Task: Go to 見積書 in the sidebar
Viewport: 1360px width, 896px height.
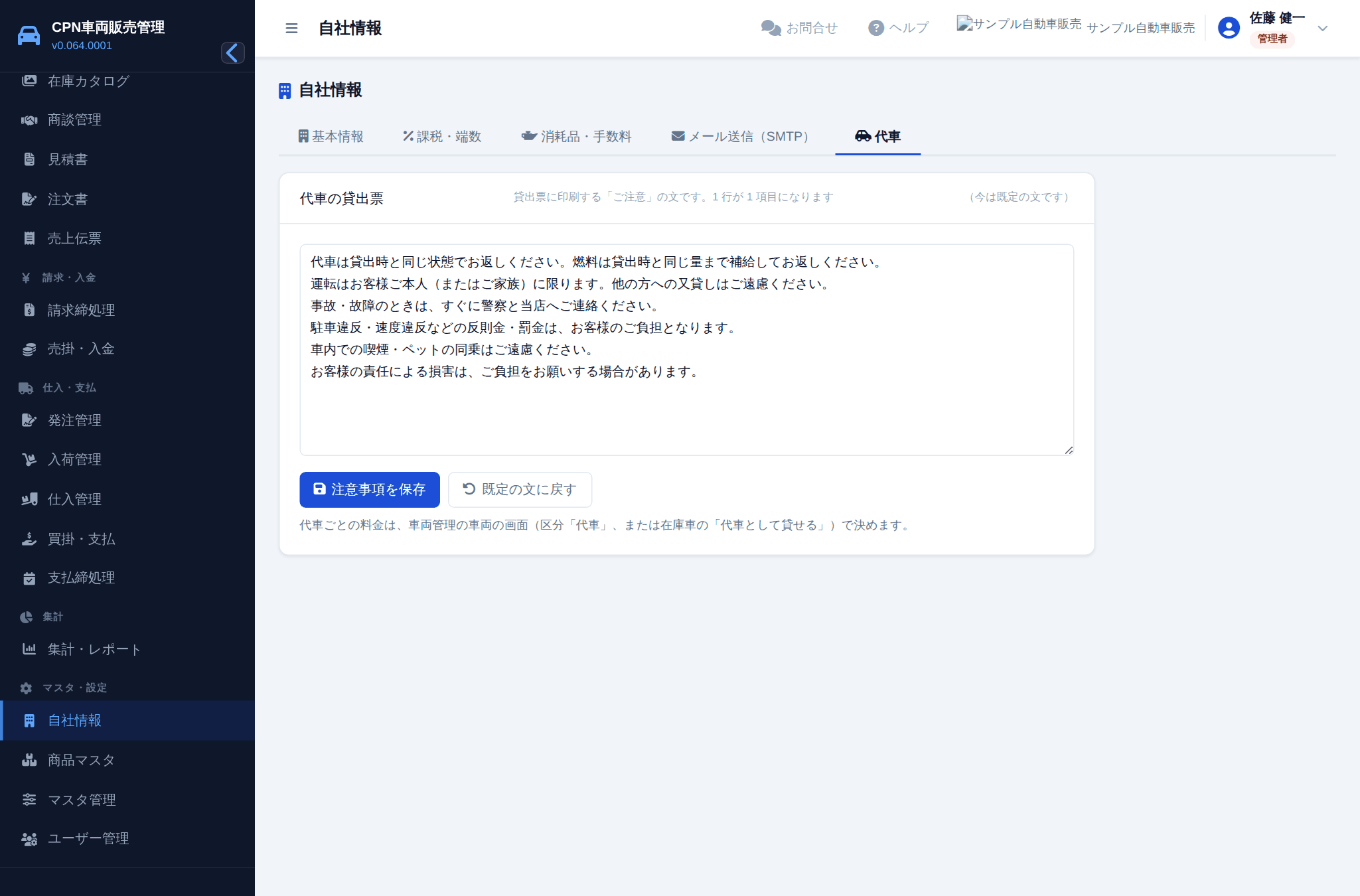Action: 127,159
